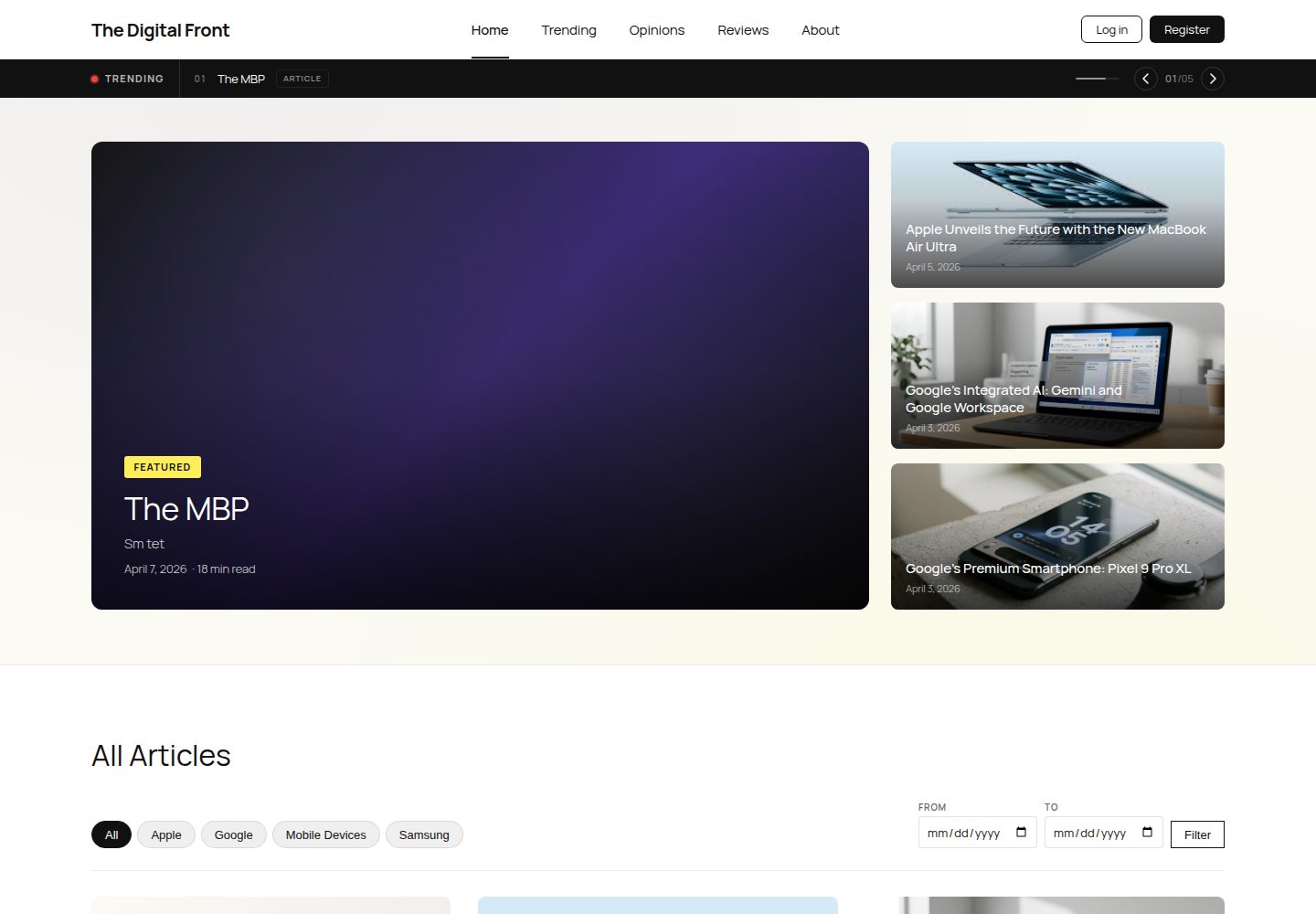
Task: Open The Digital Front site logo
Action: (161, 30)
